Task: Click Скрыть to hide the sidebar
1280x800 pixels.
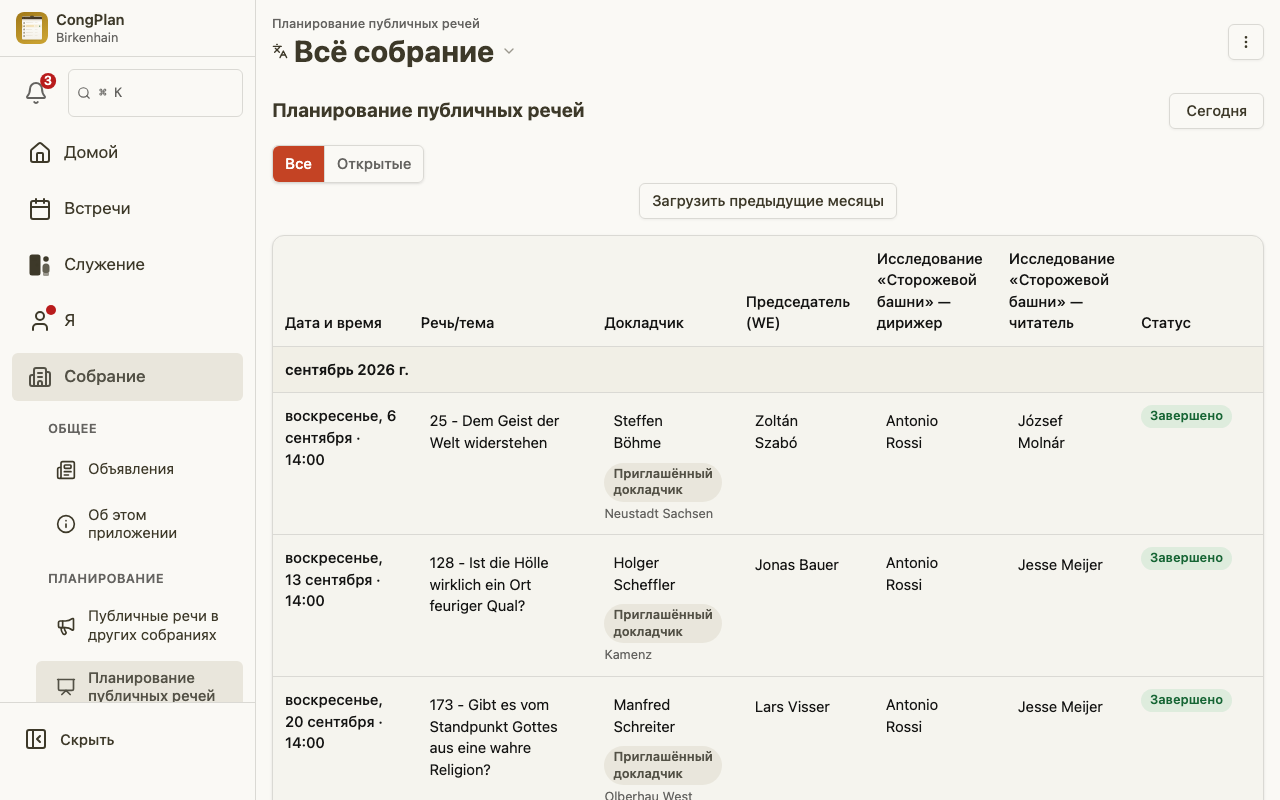Action: click(127, 740)
